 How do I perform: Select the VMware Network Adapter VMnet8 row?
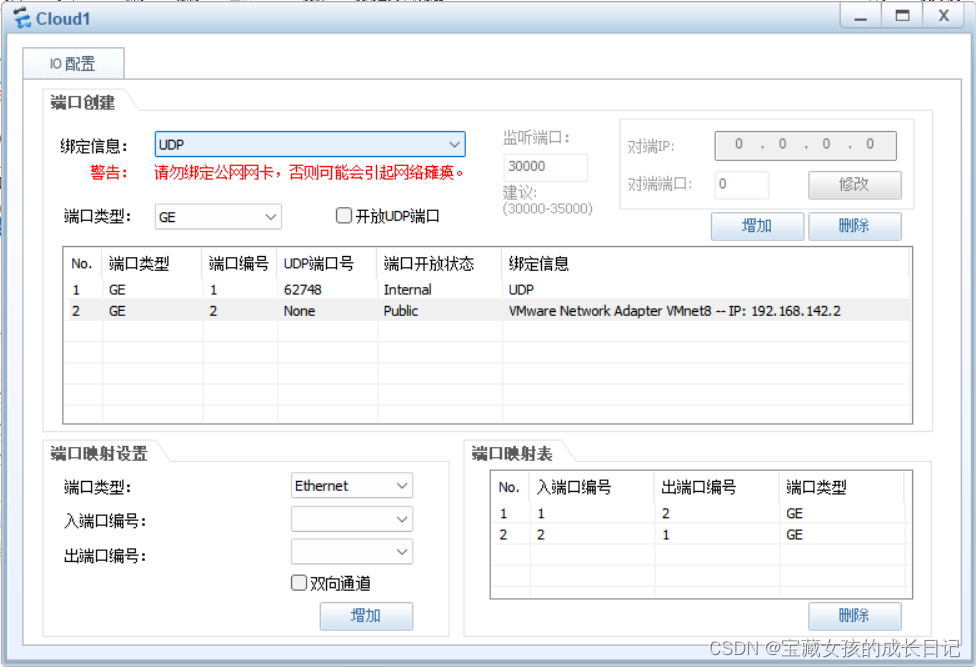pos(488,311)
